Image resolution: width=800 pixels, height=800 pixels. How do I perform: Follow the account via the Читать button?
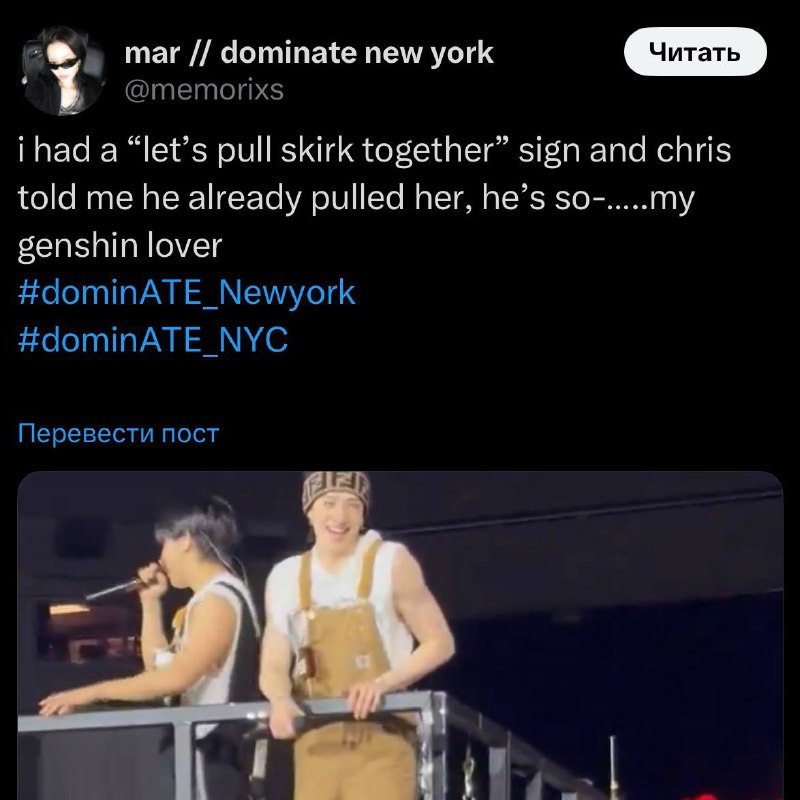694,52
